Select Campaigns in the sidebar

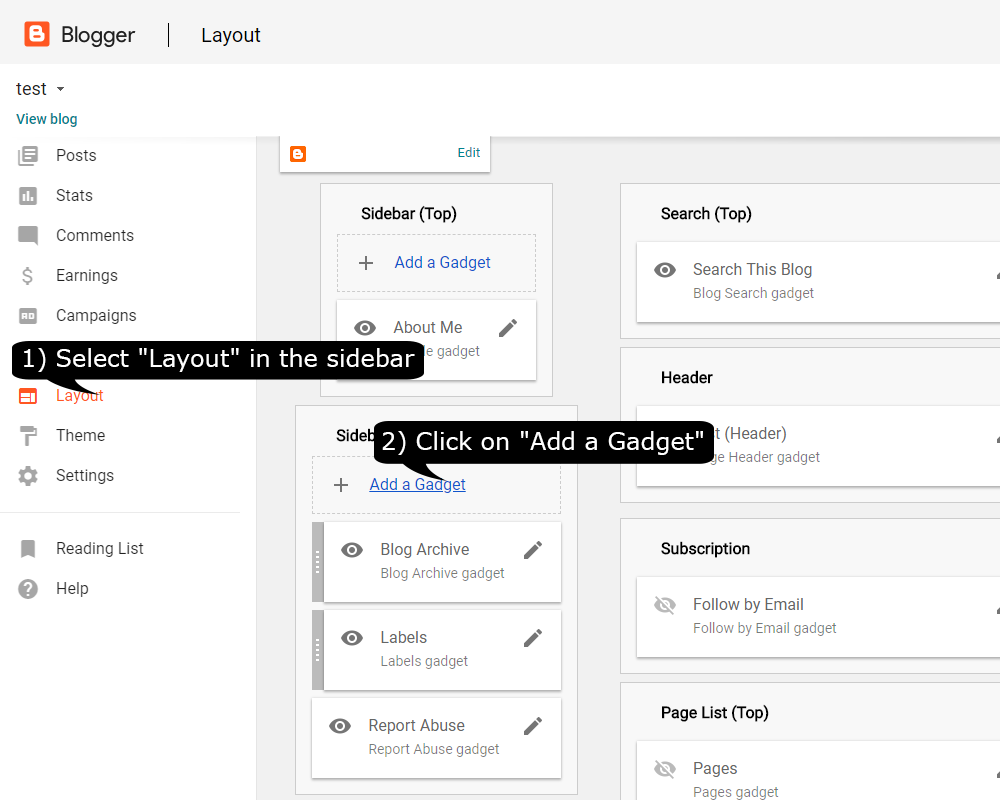96,316
